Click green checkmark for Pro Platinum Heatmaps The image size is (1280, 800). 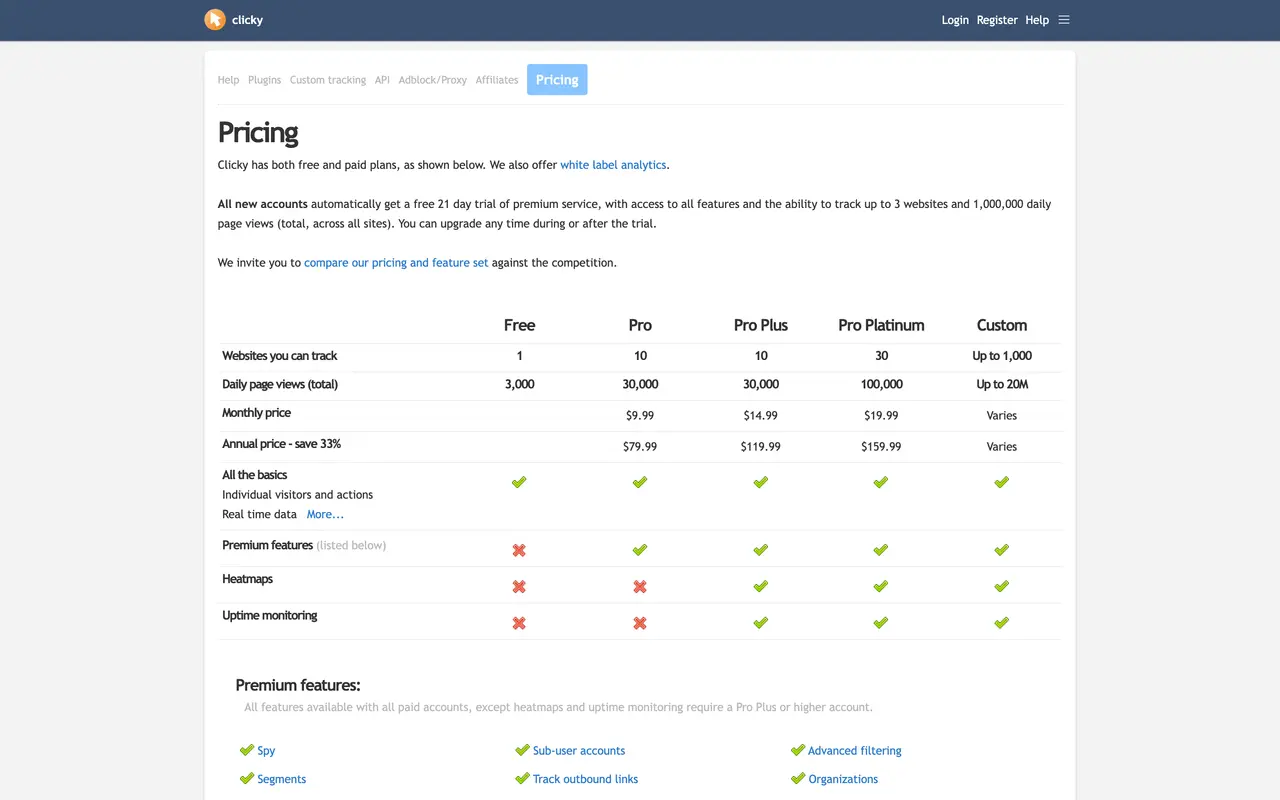pyautogui.click(x=881, y=586)
